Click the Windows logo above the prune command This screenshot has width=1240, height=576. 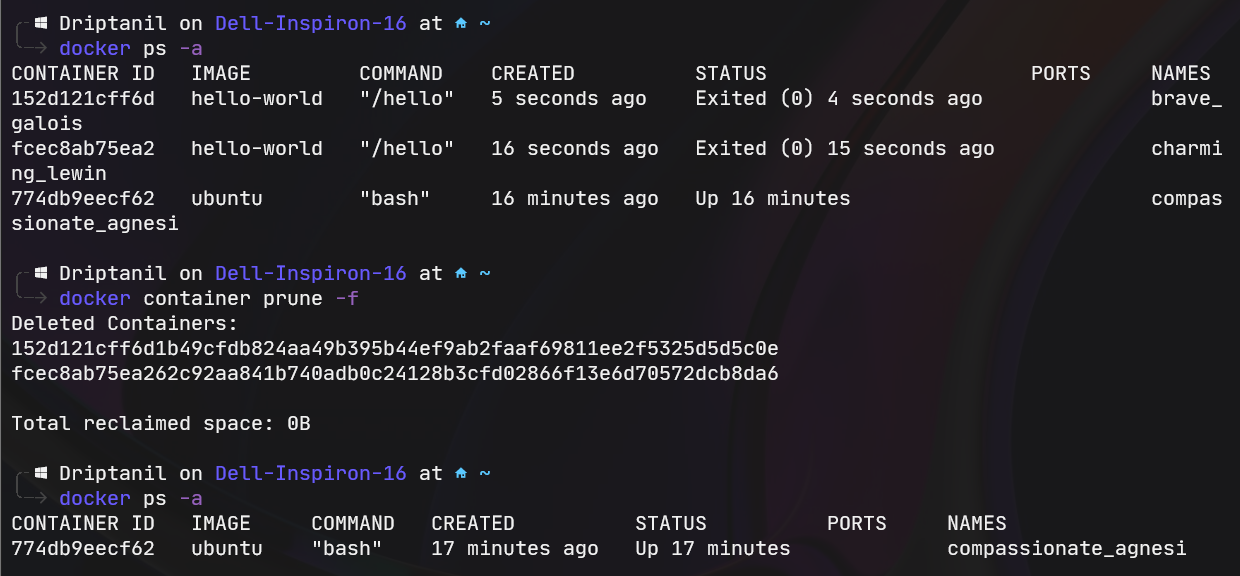click(x=40, y=273)
